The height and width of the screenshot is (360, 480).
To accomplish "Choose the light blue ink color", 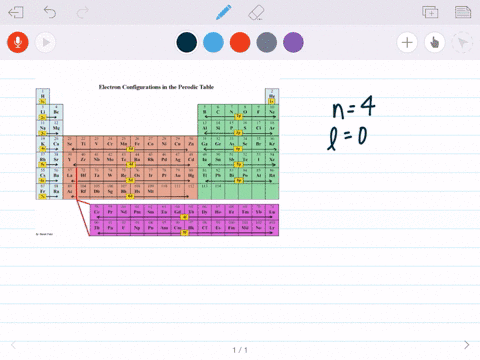I will (213, 42).
